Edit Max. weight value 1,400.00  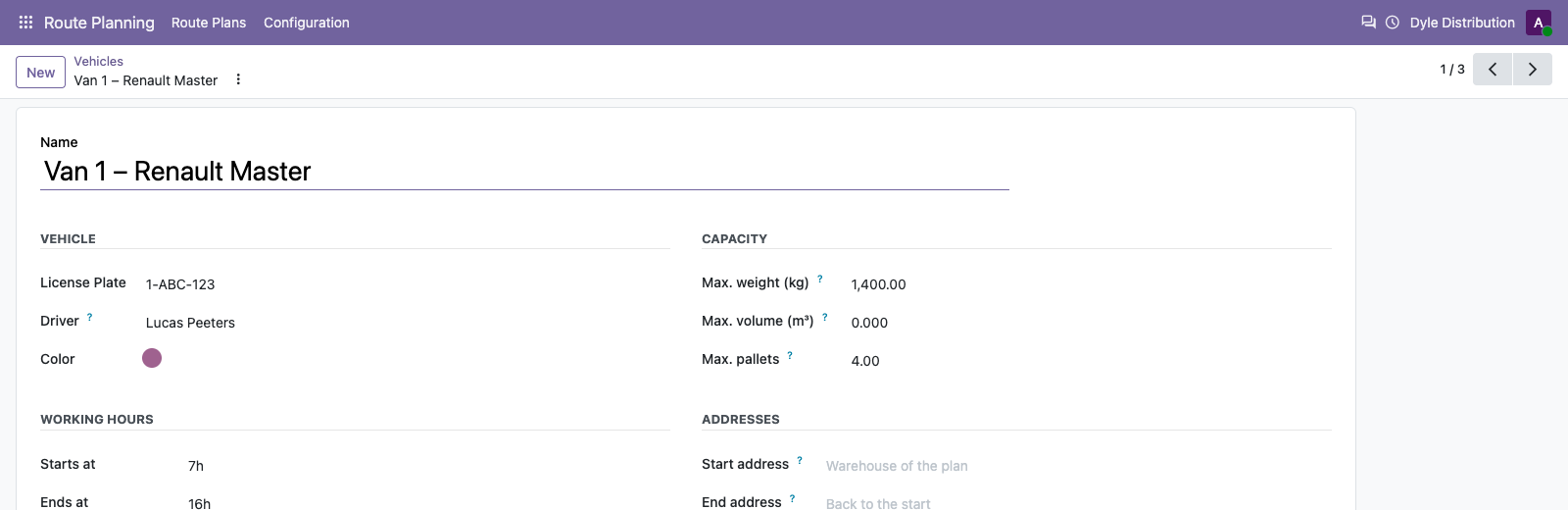(x=1090, y=284)
